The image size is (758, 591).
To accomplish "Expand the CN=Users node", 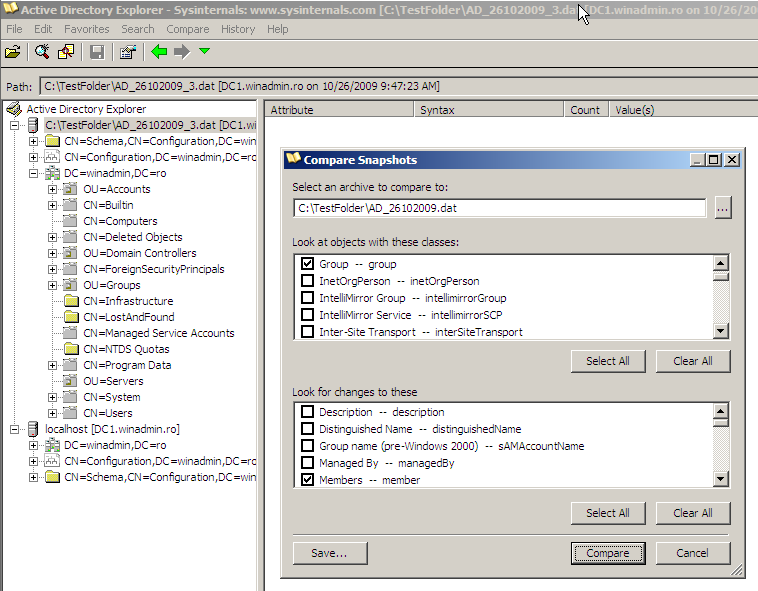I will tap(52, 413).
